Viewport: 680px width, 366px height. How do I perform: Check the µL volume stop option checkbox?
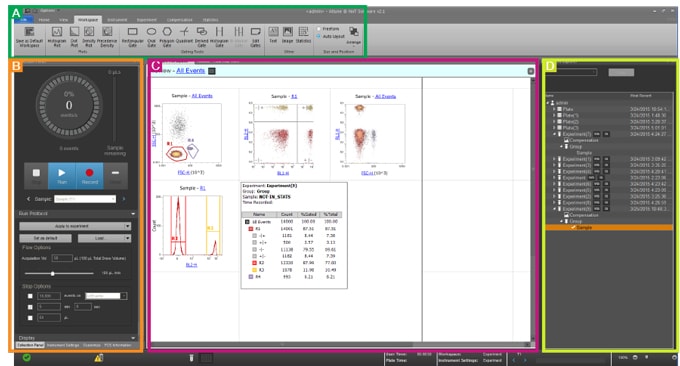click(x=30, y=318)
